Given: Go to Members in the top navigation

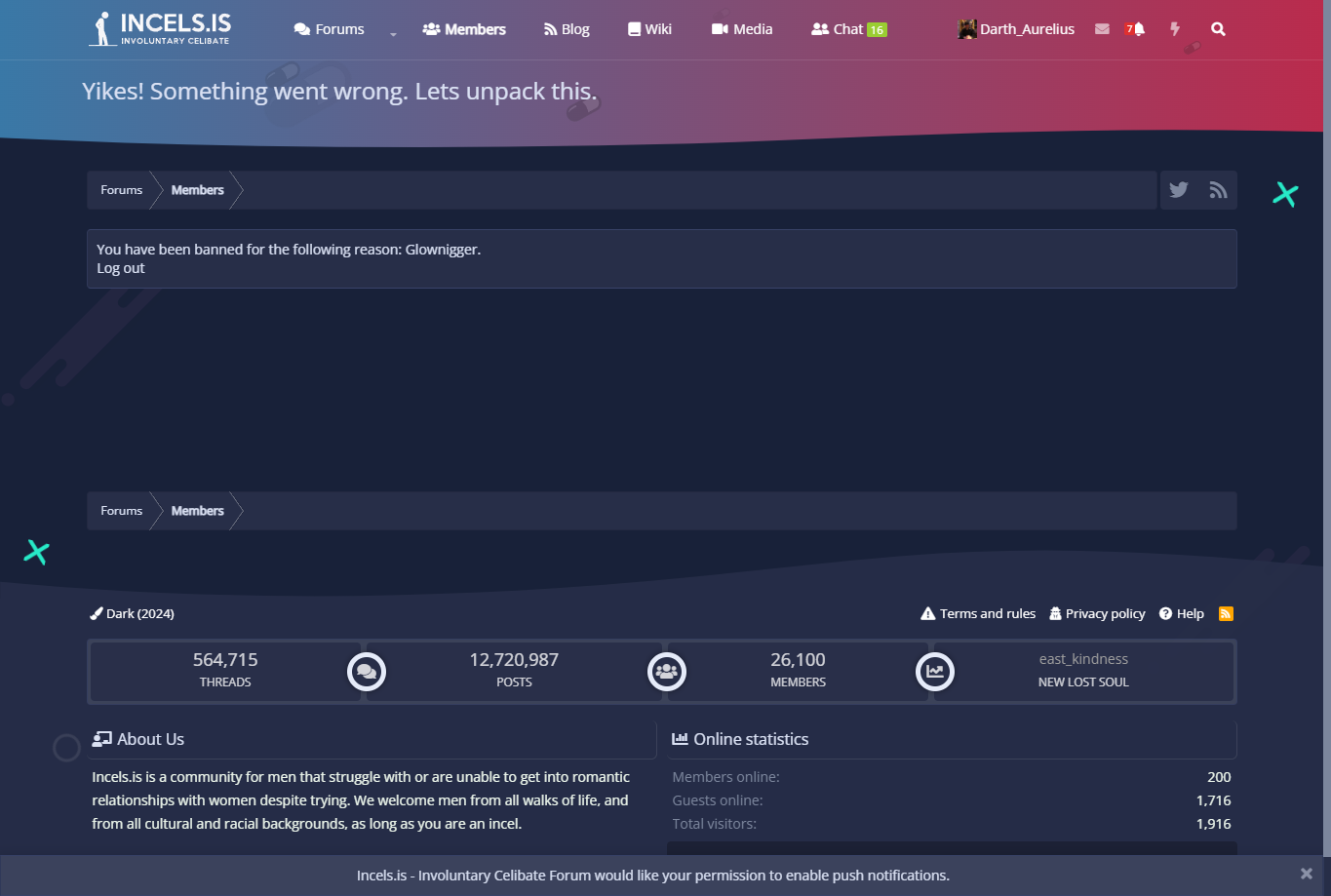Looking at the screenshot, I should [x=464, y=29].
